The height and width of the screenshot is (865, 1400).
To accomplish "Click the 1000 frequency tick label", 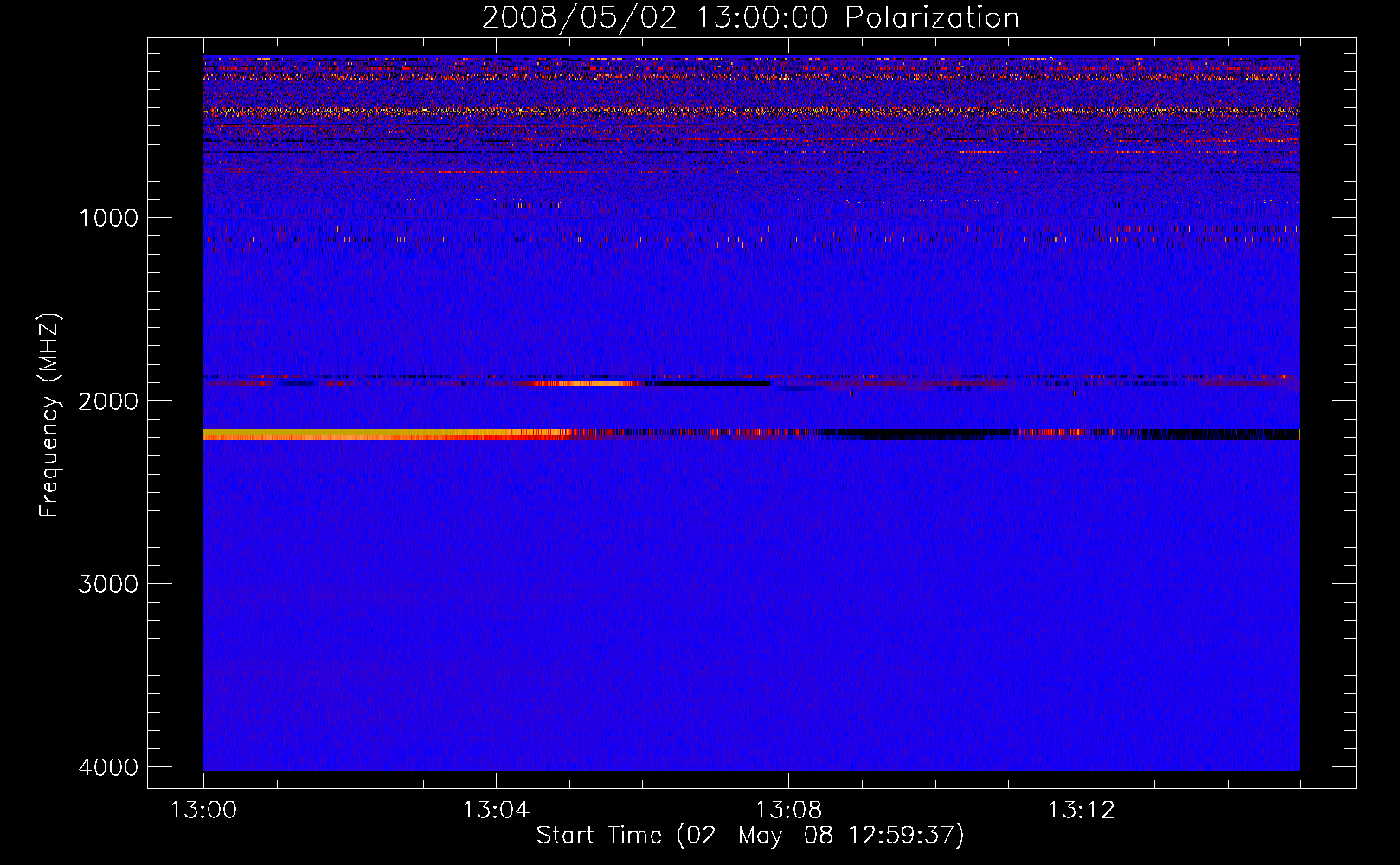I will (x=108, y=217).
